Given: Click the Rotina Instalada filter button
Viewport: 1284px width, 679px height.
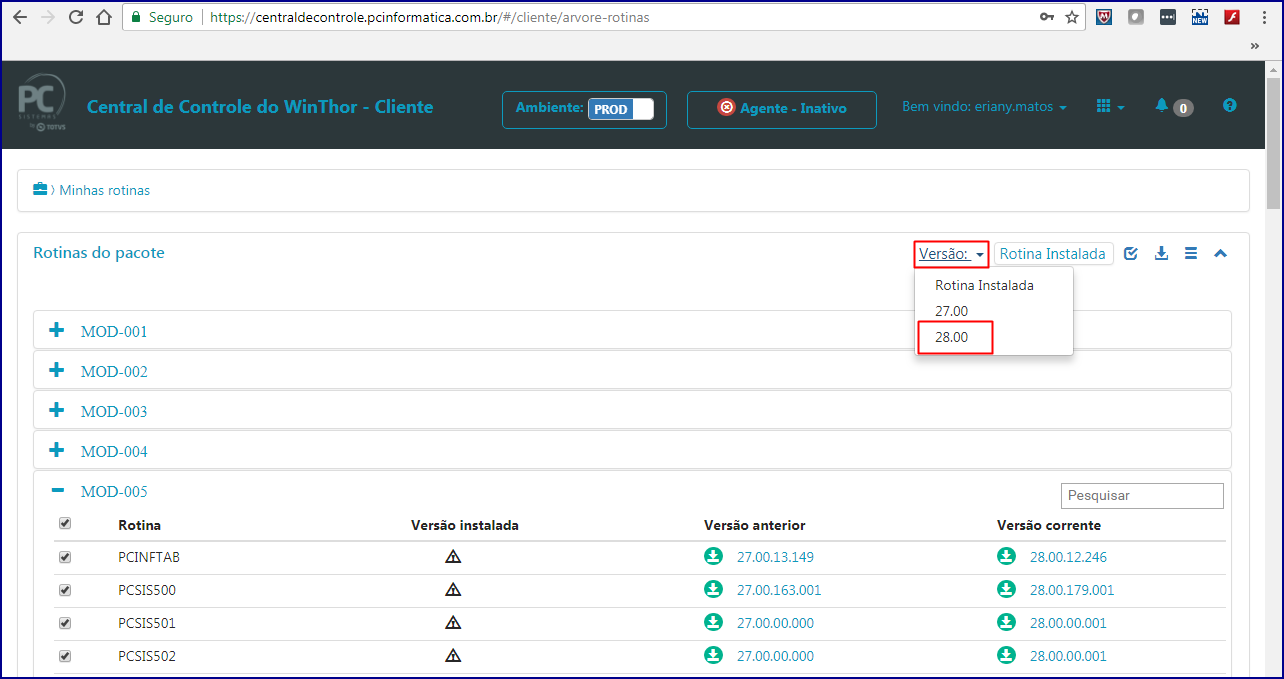Looking at the screenshot, I should (x=1053, y=254).
